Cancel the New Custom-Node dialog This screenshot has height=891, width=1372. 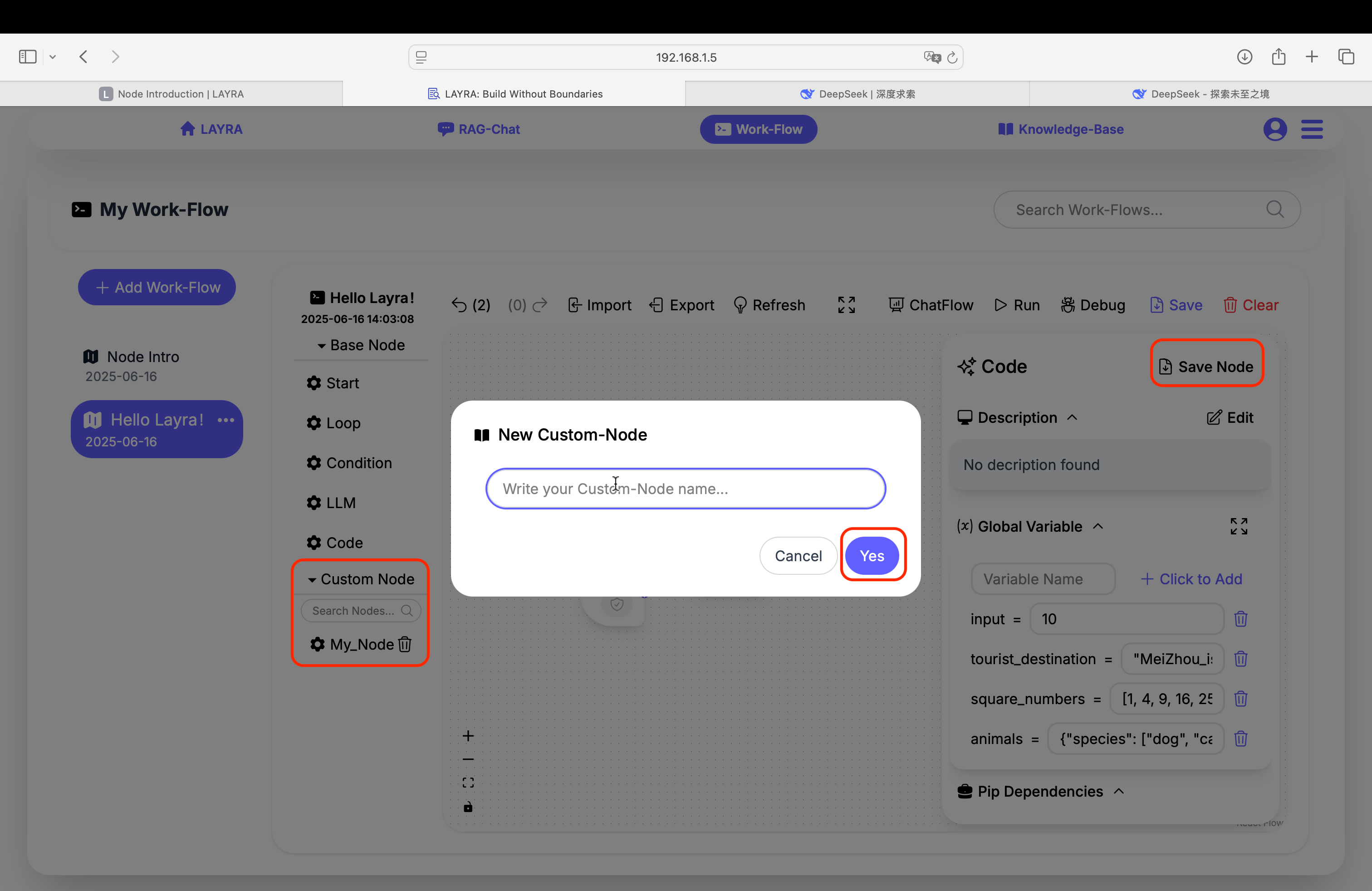click(798, 556)
